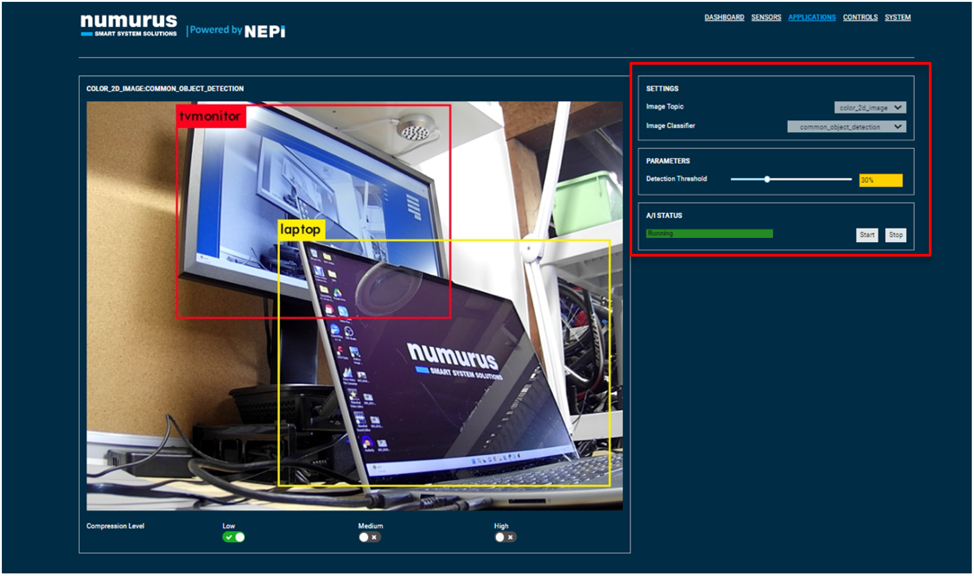Enable Medium compression level
This screenshot has width=974, height=576.
[x=369, y=537]
